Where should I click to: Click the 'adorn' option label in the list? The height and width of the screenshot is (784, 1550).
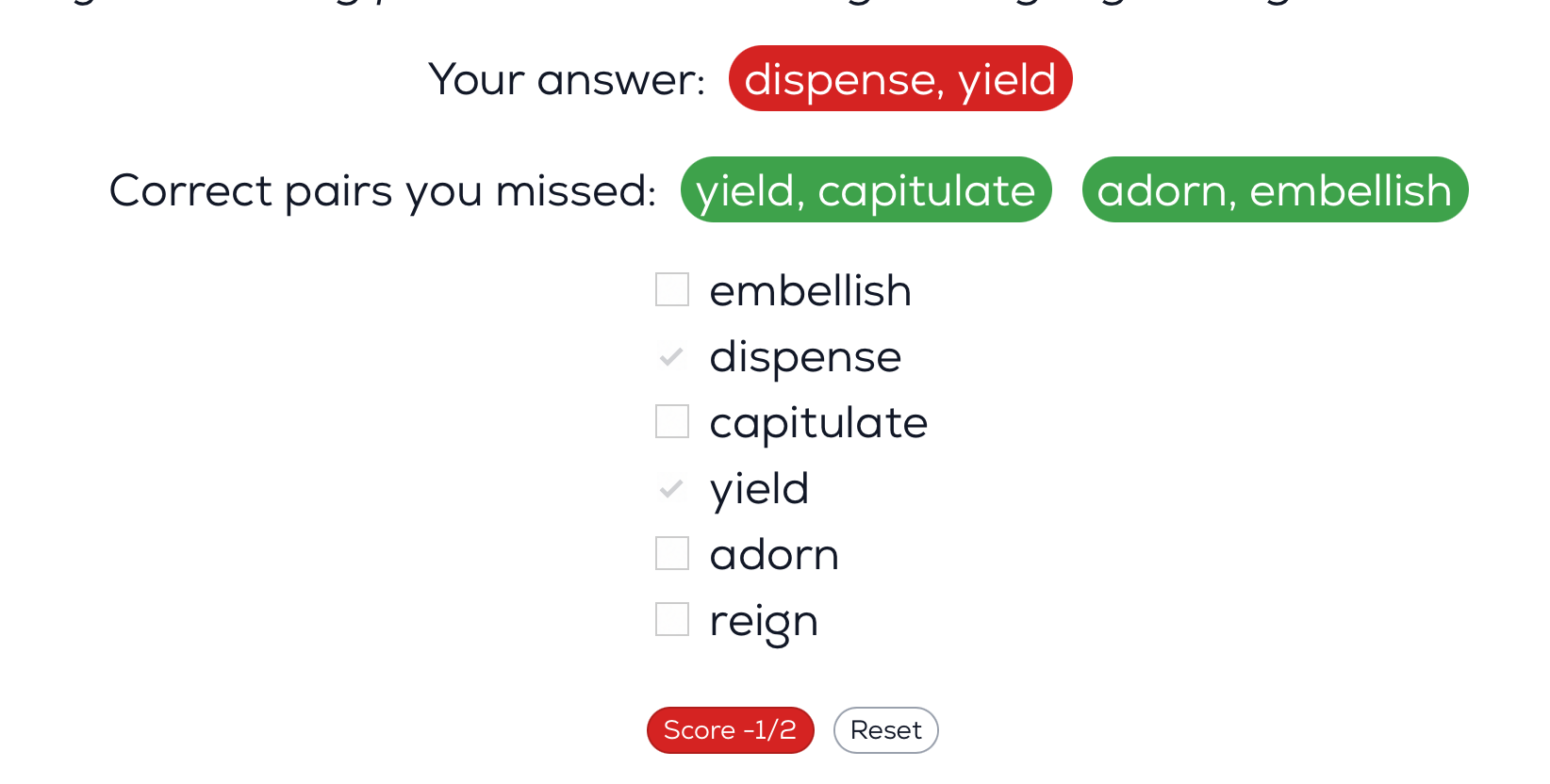774,555
